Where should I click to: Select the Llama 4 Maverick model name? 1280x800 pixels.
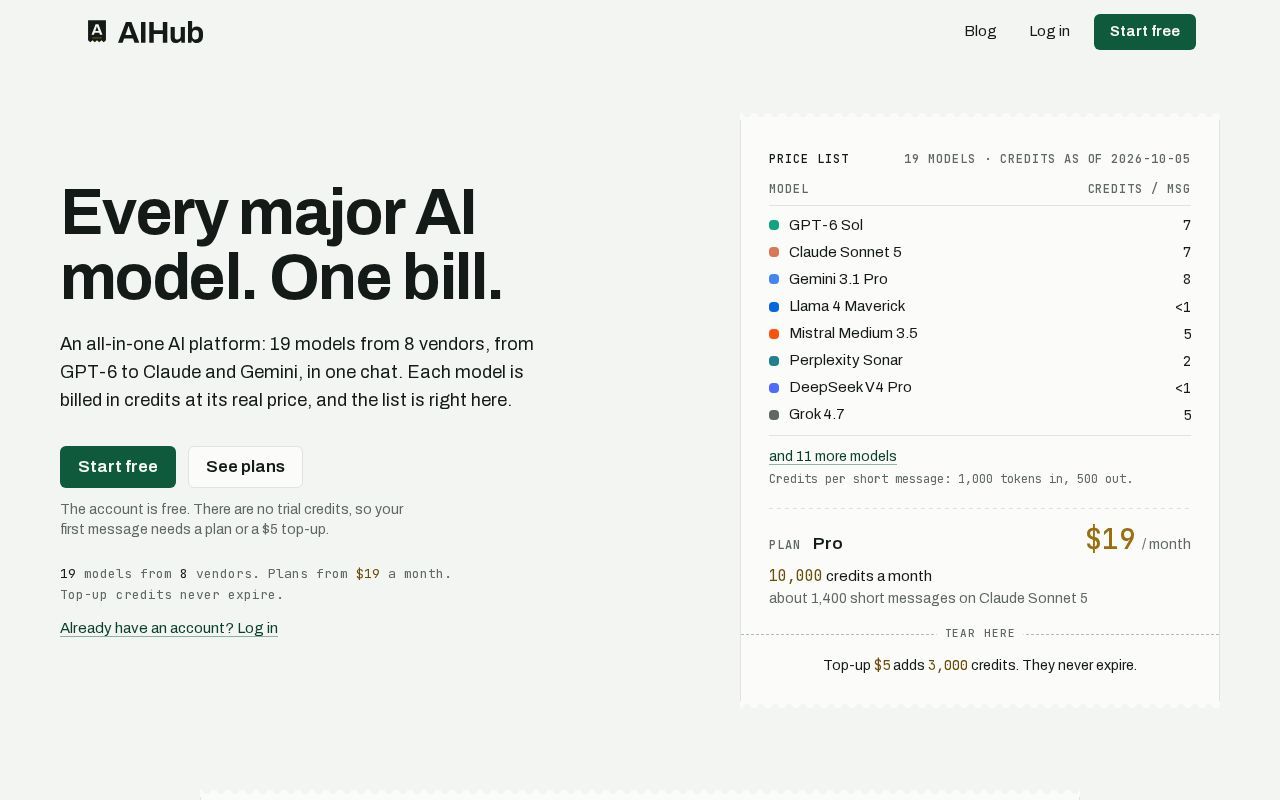point(847,306)
